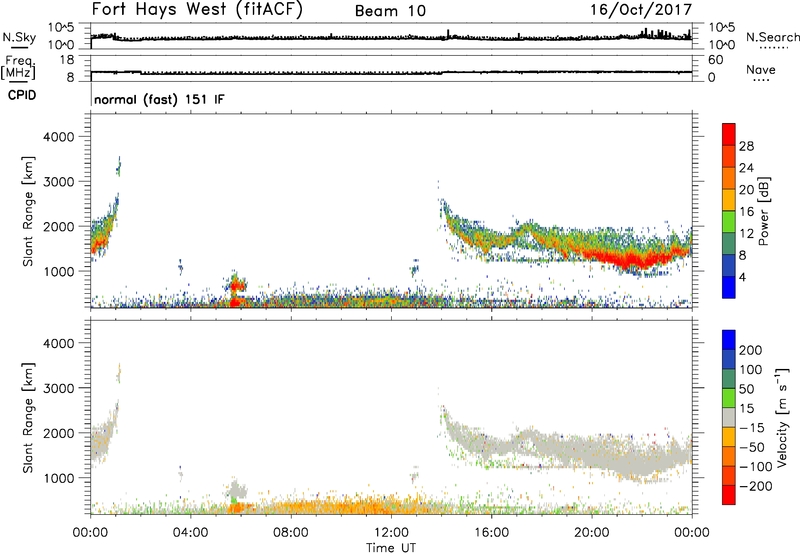Click the 'Time UT' axis label
This screenshot has height=554, width=800.
pyautogui.click(x=391, y=548)
